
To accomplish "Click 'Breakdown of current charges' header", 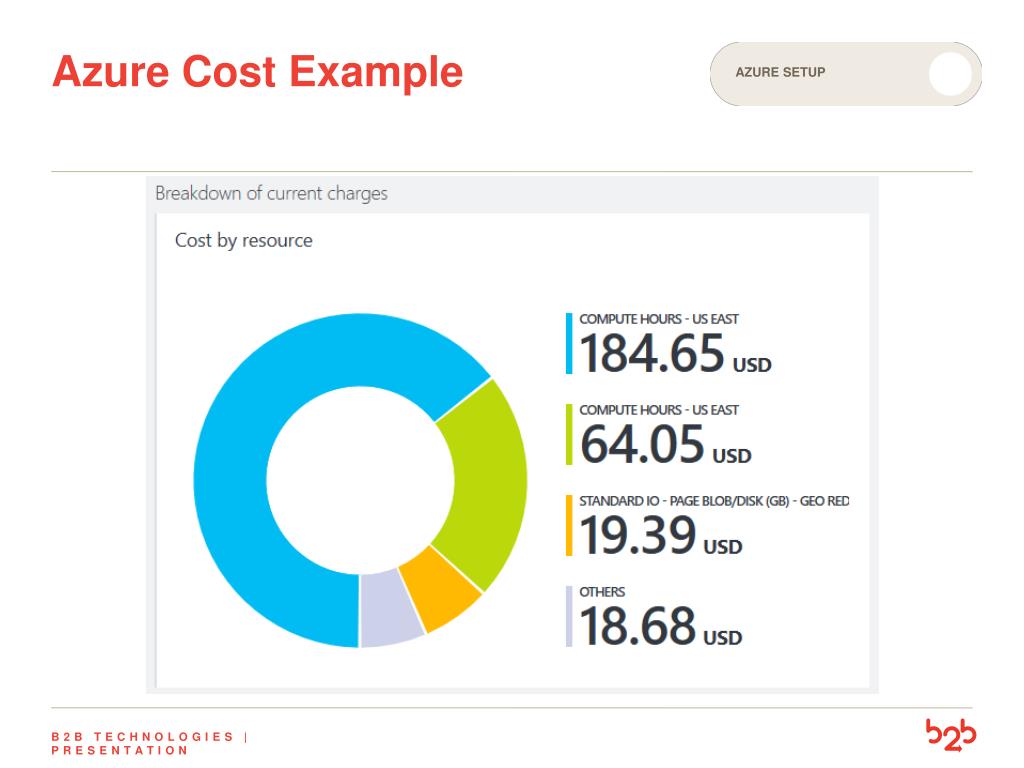I will (x=271, y=193).
